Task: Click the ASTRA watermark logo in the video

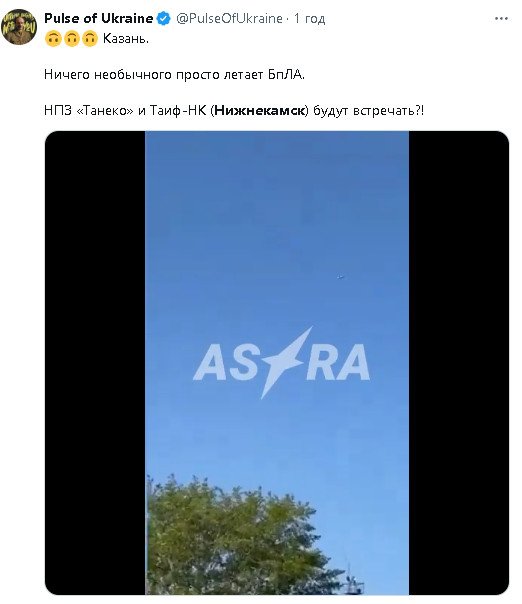Action: click(281, 362)
